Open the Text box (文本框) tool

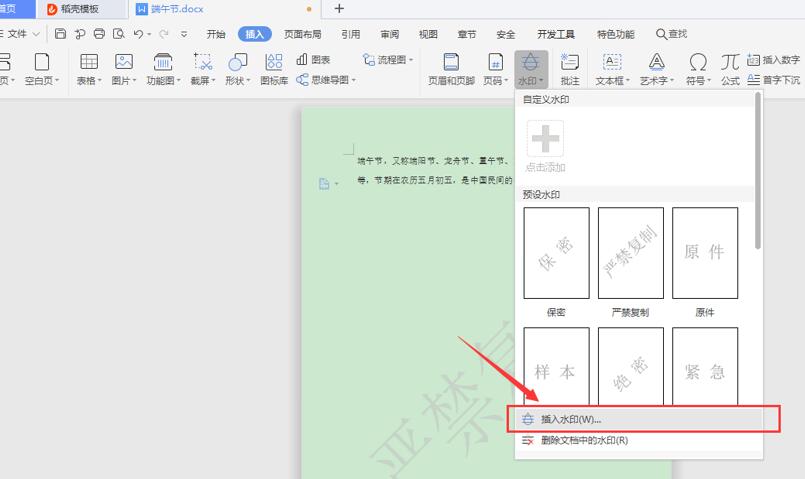(x=612, y=69)
